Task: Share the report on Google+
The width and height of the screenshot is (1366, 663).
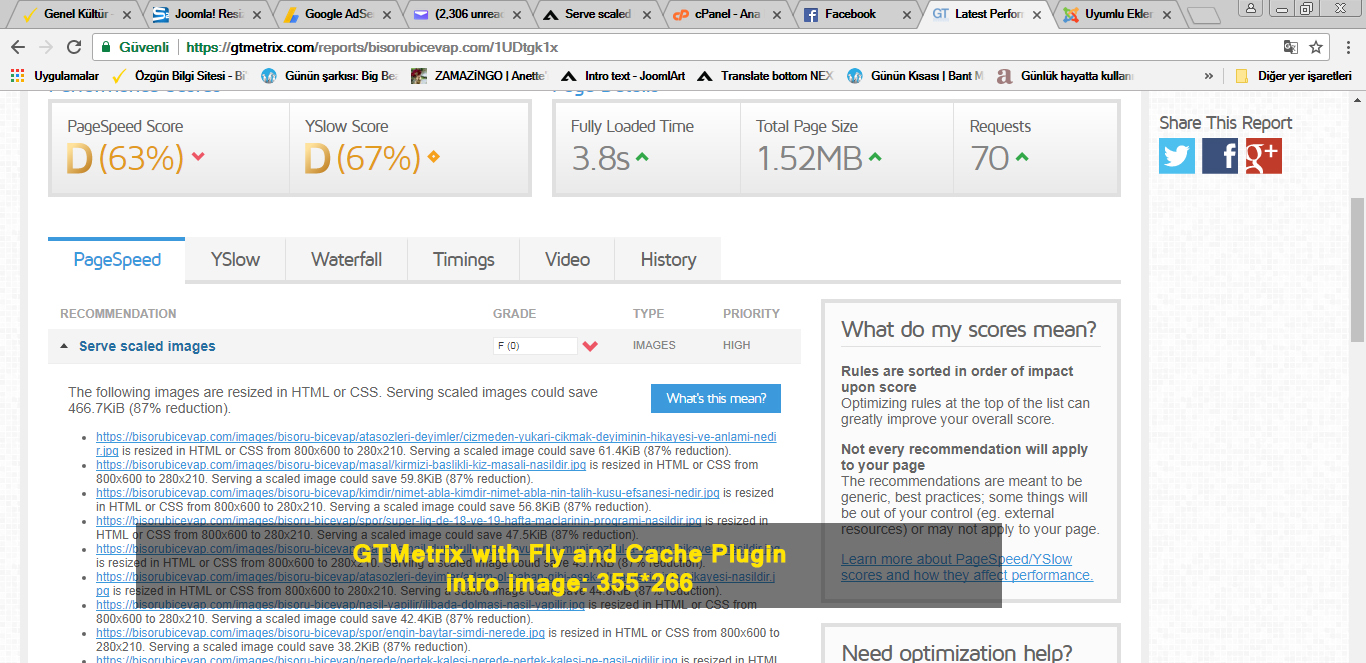Action: pos(1262,155)
